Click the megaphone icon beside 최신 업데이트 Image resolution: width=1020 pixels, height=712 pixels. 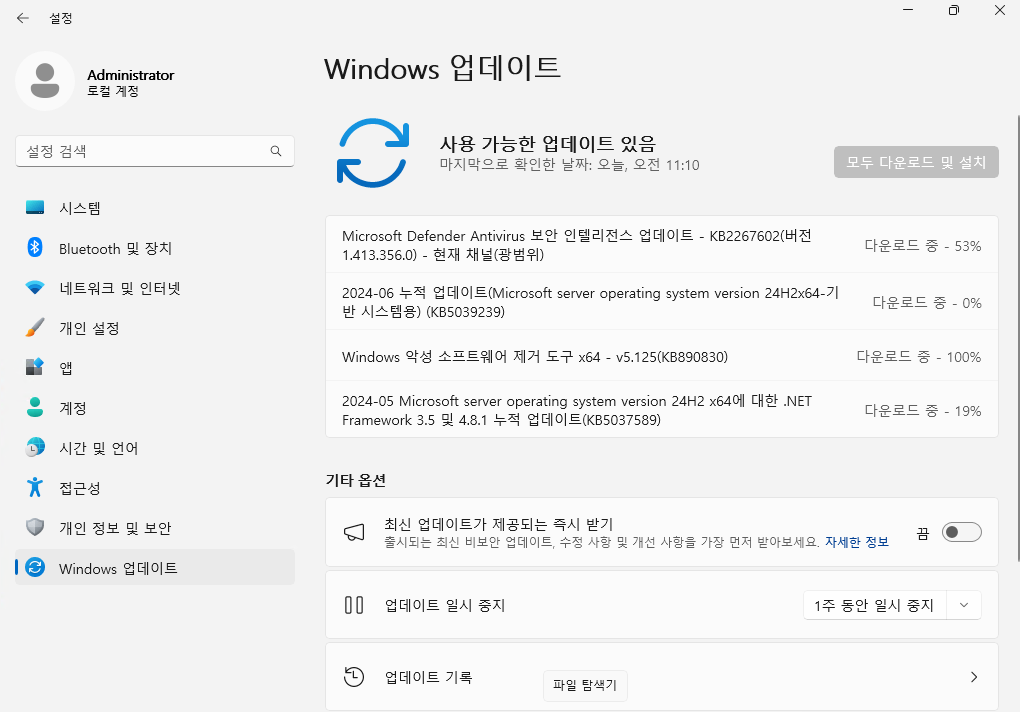click(x=354, y=533)
